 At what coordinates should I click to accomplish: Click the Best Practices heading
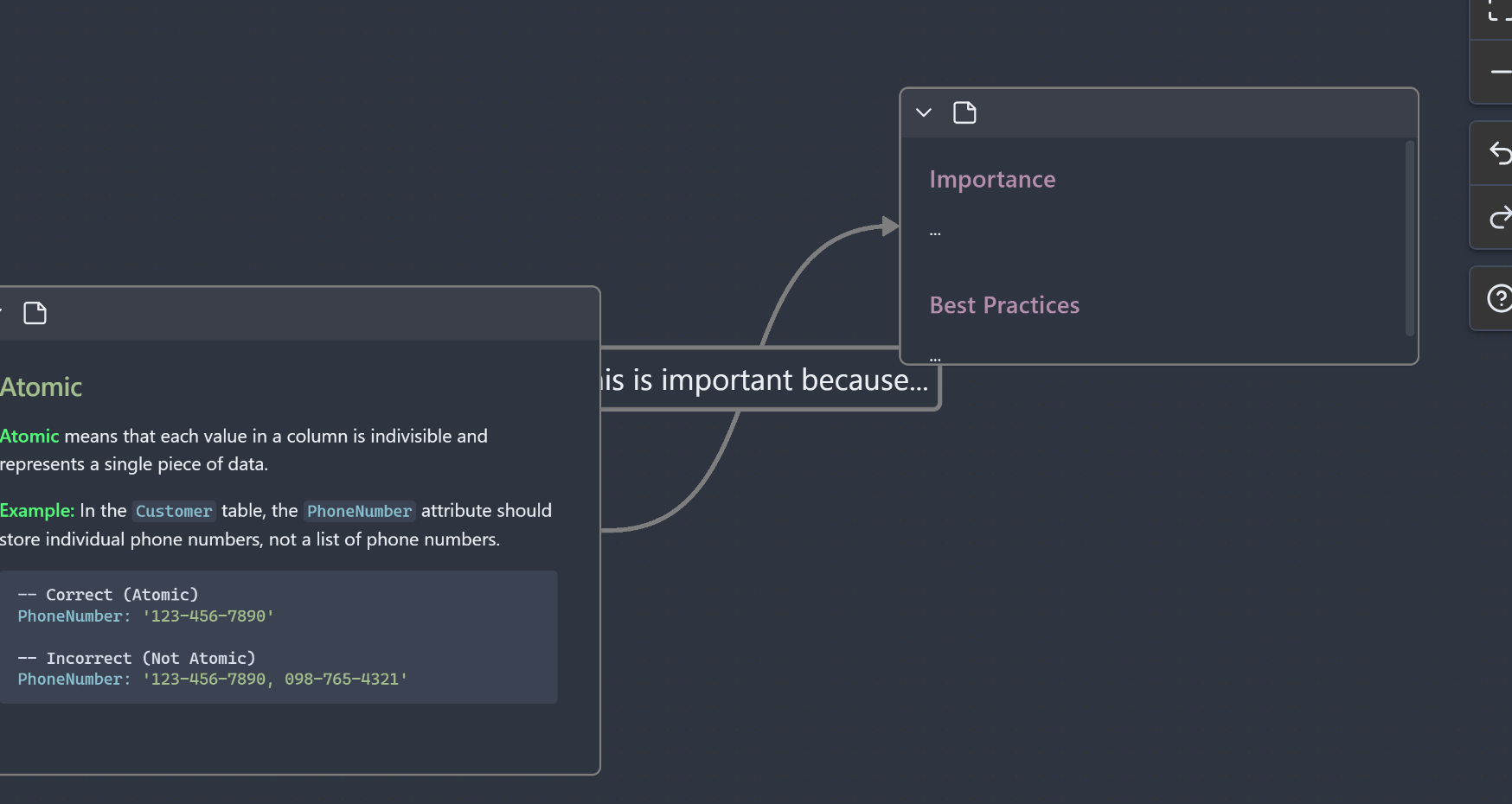pos(1004,305)
